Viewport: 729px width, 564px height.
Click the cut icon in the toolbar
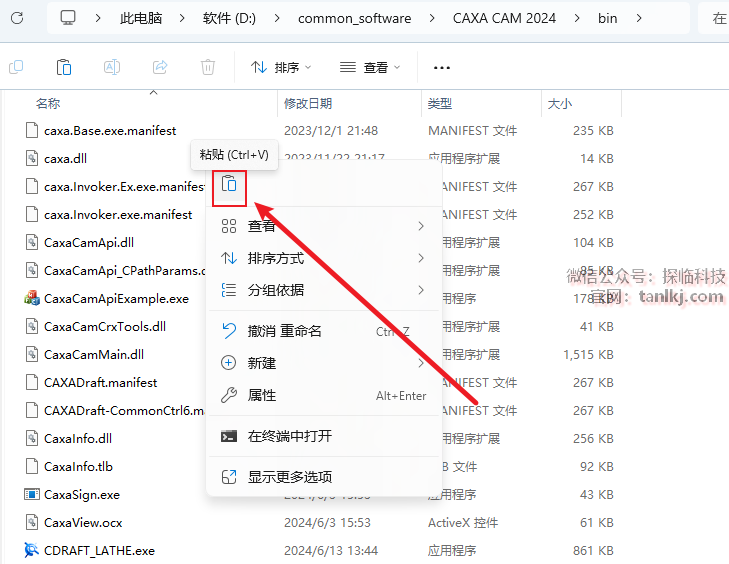[x=16, y=67]
